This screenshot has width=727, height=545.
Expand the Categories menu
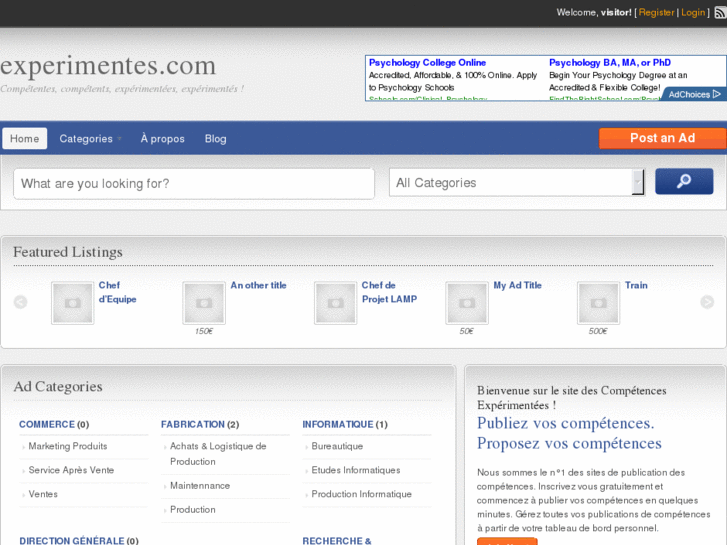pos(90,139)
